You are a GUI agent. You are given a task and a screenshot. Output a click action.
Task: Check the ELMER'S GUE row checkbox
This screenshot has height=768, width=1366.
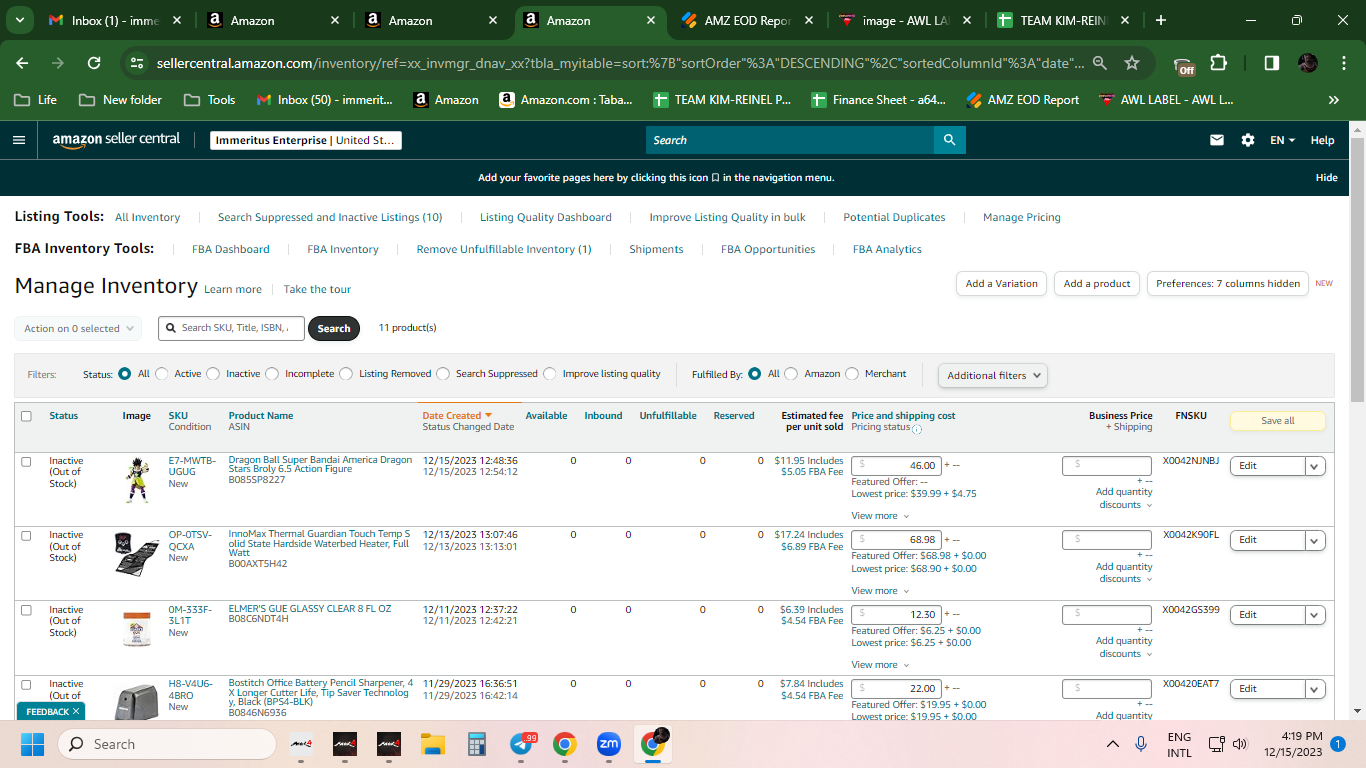coord(26,610)
